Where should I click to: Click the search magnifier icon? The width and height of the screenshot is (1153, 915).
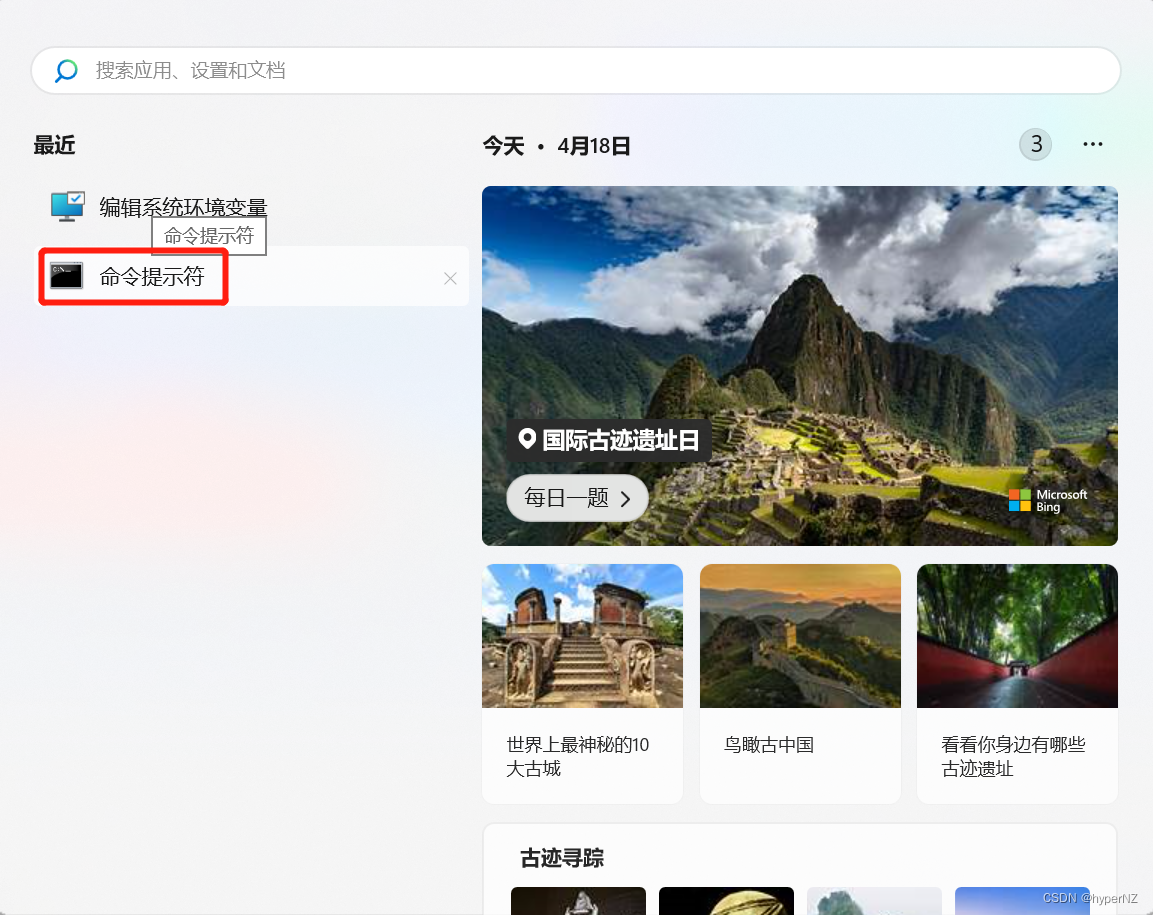pyautogui.click(x=66, y=71)
